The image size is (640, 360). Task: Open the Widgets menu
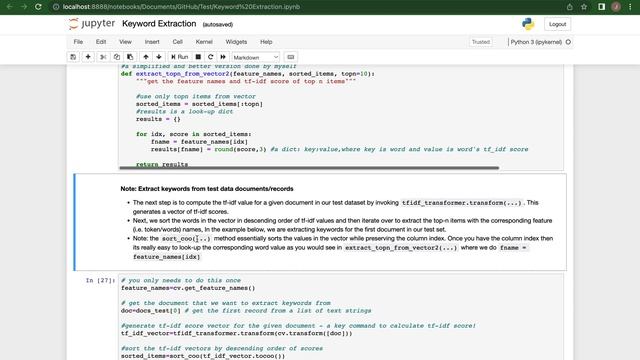coord(236,42)
